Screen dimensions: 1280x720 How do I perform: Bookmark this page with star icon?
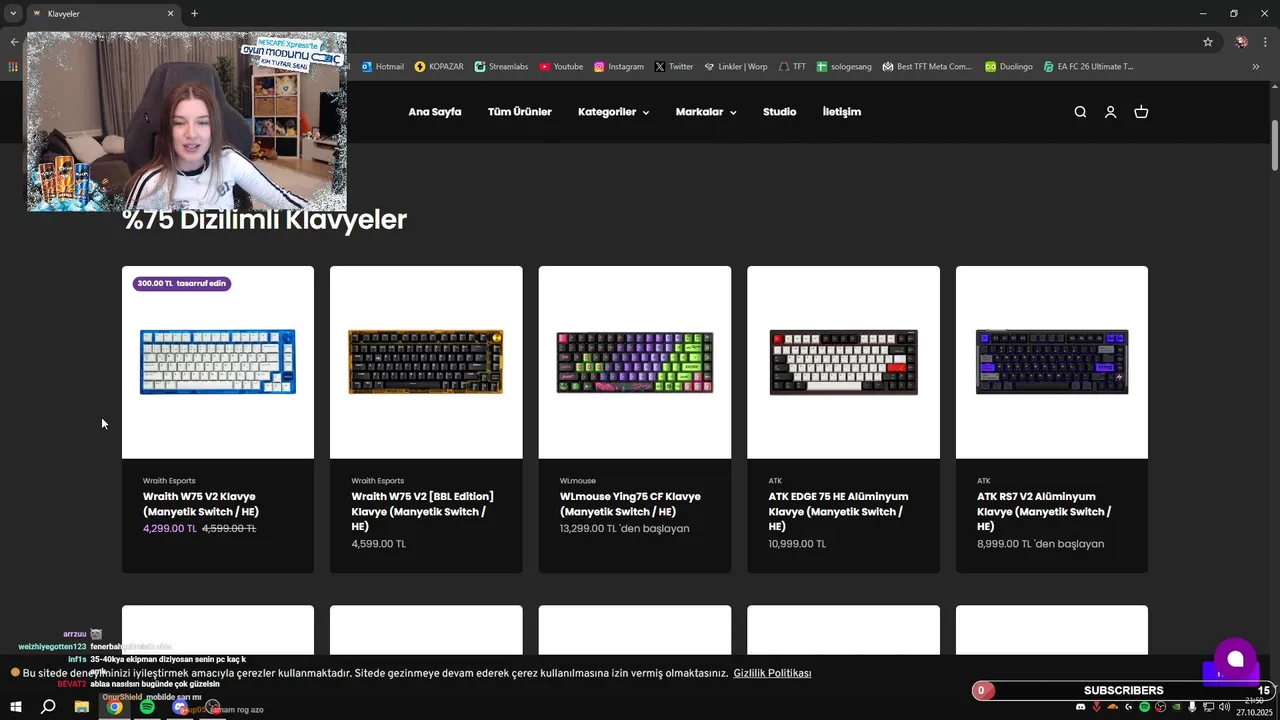[x=1208, y=42]
